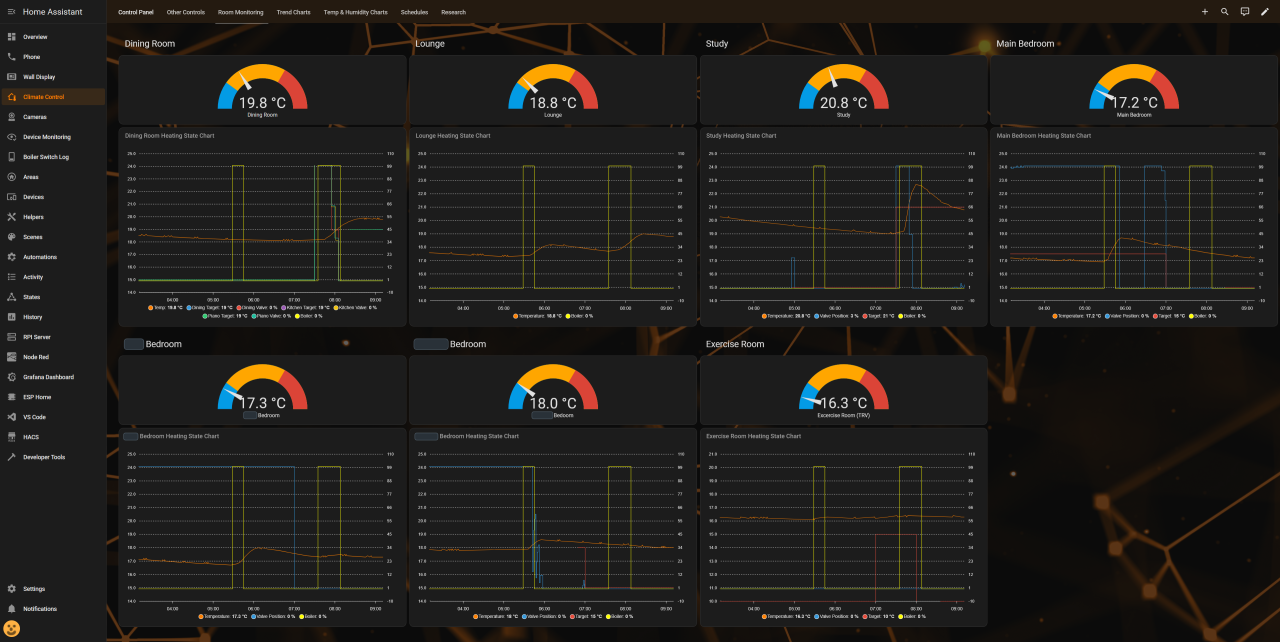Collapse the sidebar with the hamburger menu

(12, 11)
